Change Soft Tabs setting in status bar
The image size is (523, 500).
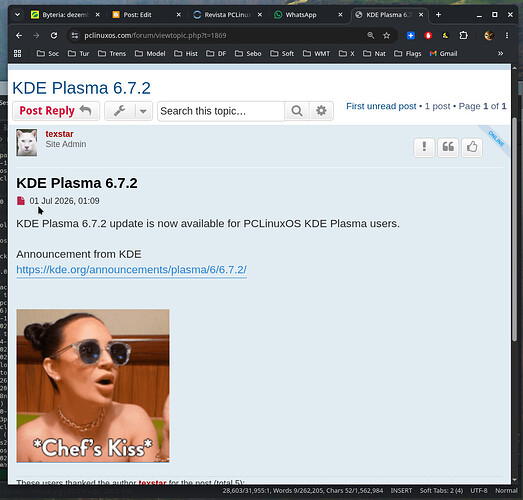pos(441,491)
